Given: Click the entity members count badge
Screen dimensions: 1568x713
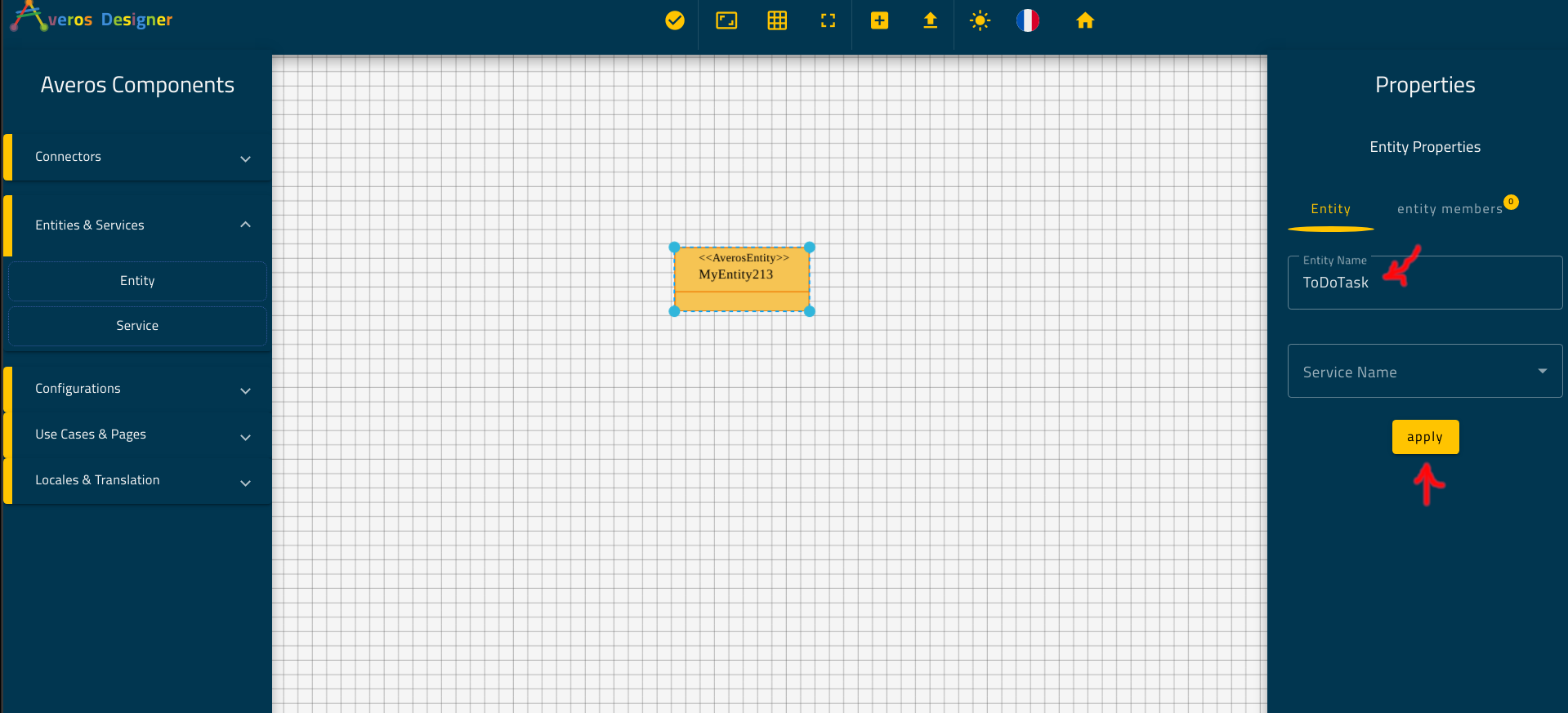Looking at the screenshot, I should pos(1512,202).
